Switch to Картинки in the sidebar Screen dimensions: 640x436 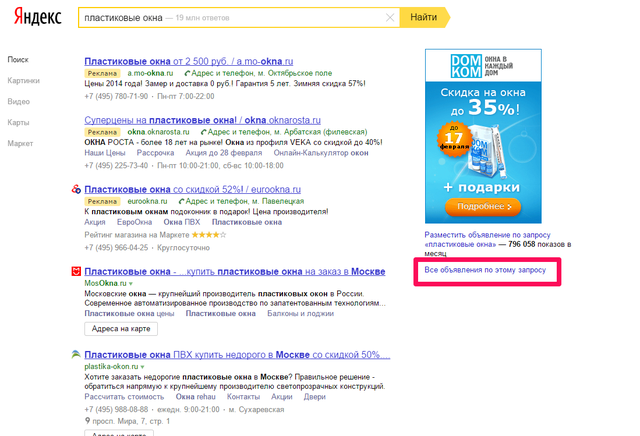coord(23,81)
